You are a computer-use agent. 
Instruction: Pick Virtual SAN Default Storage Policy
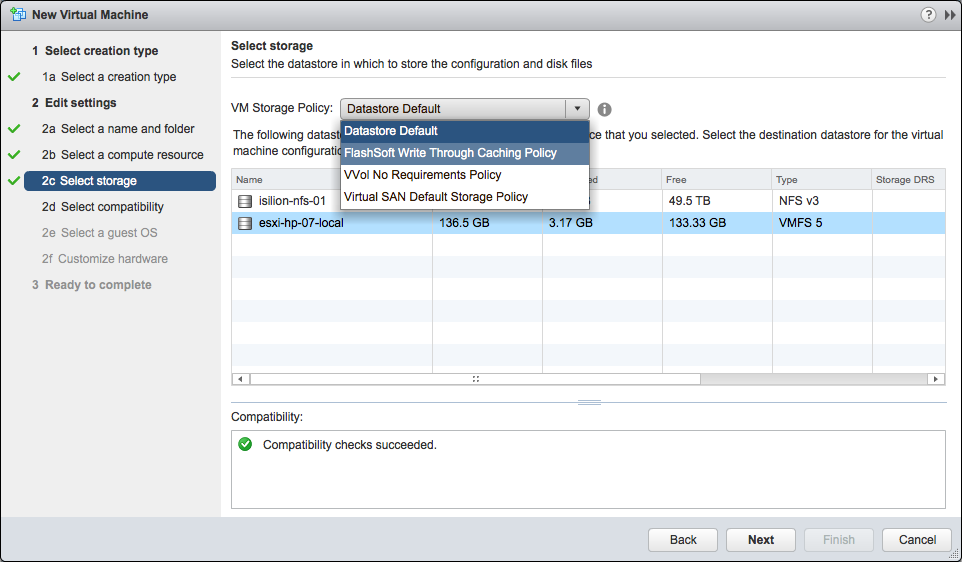pos(435,197)
